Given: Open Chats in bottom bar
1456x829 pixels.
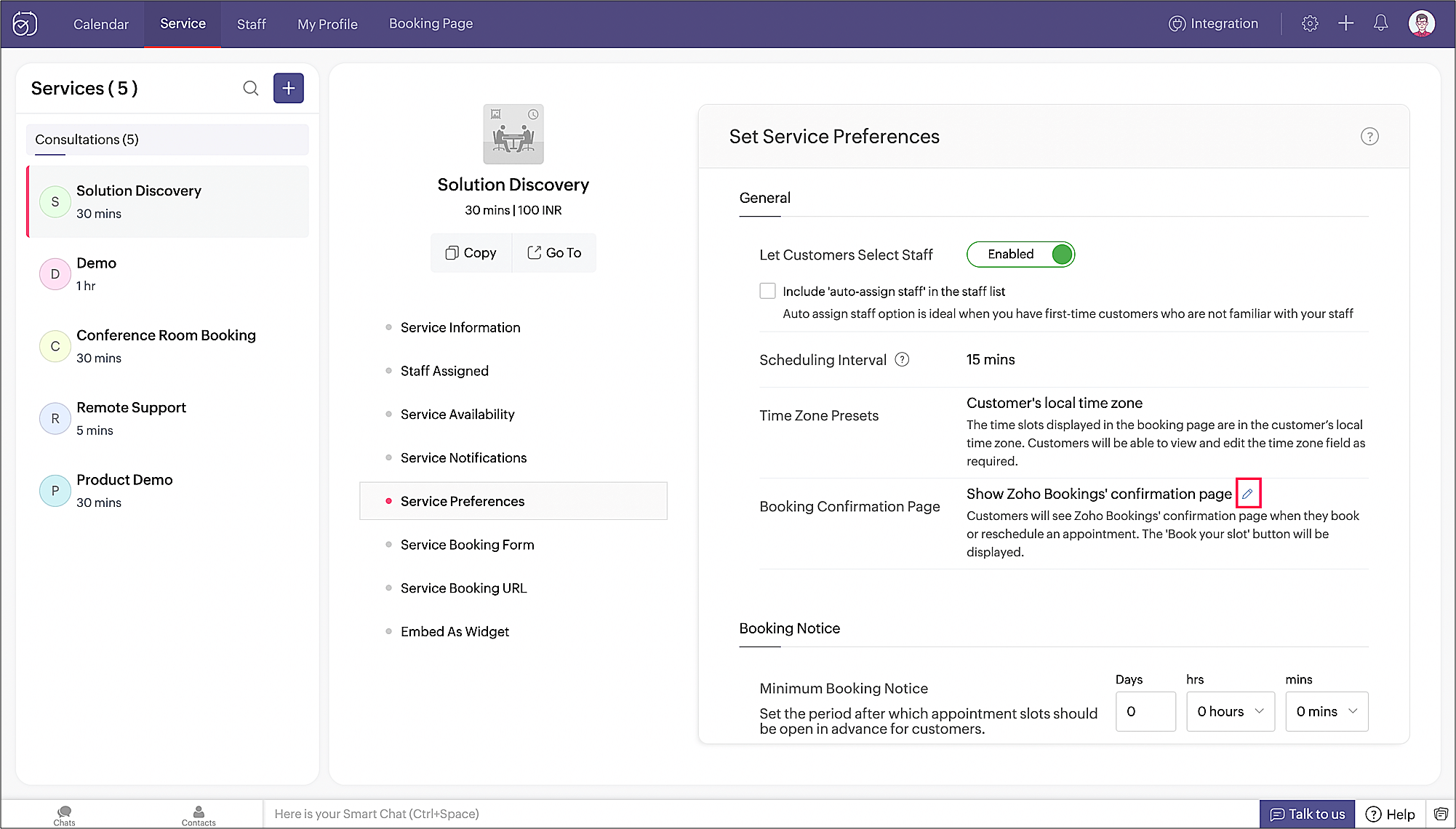Looking at the screenshot, I should (64, 815).
